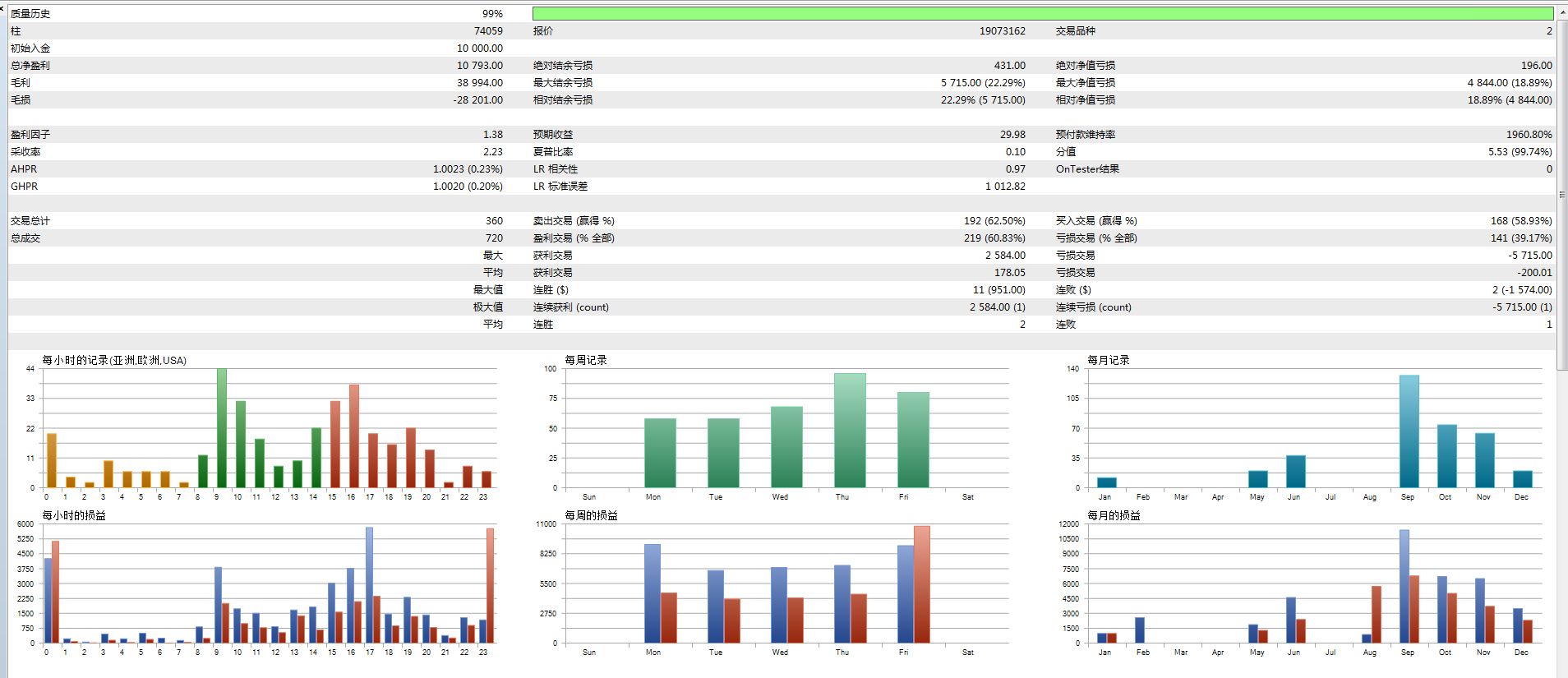Click the blue Mon bar in 每周的损益 chart
The image size is (1568, 678).
pos(652,593)
